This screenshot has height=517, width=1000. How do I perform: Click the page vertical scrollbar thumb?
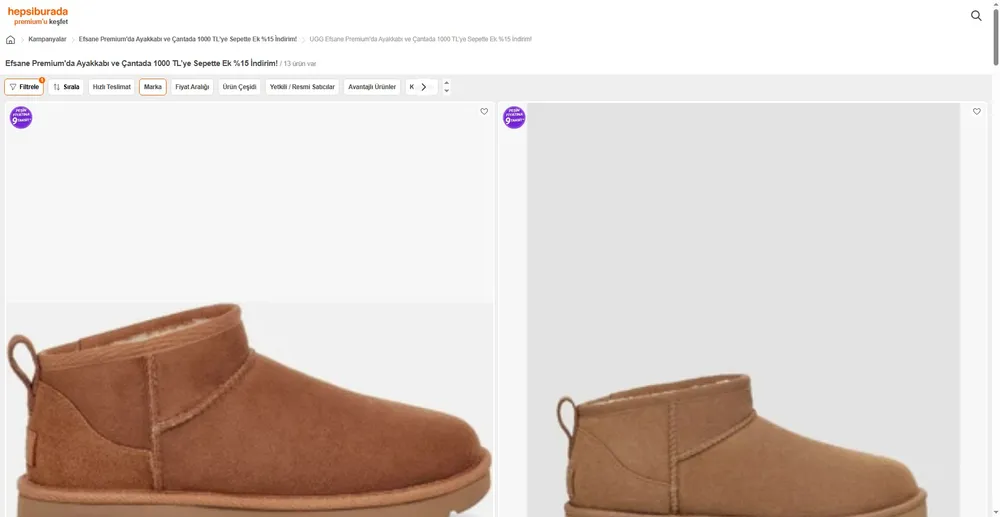pyautogui.click(x=996, y=35)
